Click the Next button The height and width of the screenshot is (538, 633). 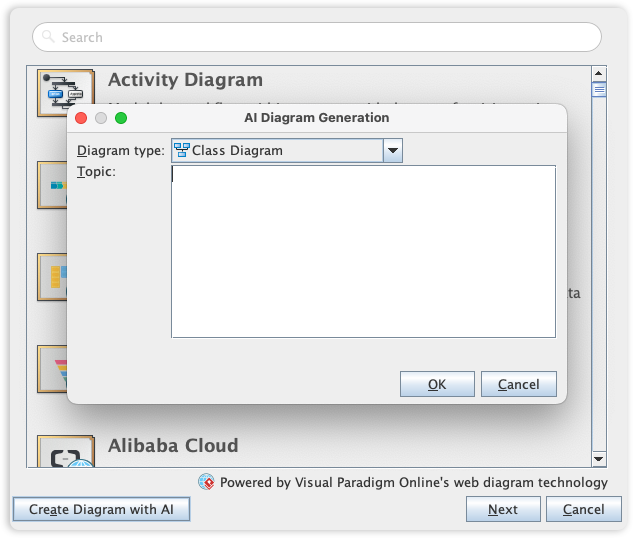[502, 509]
